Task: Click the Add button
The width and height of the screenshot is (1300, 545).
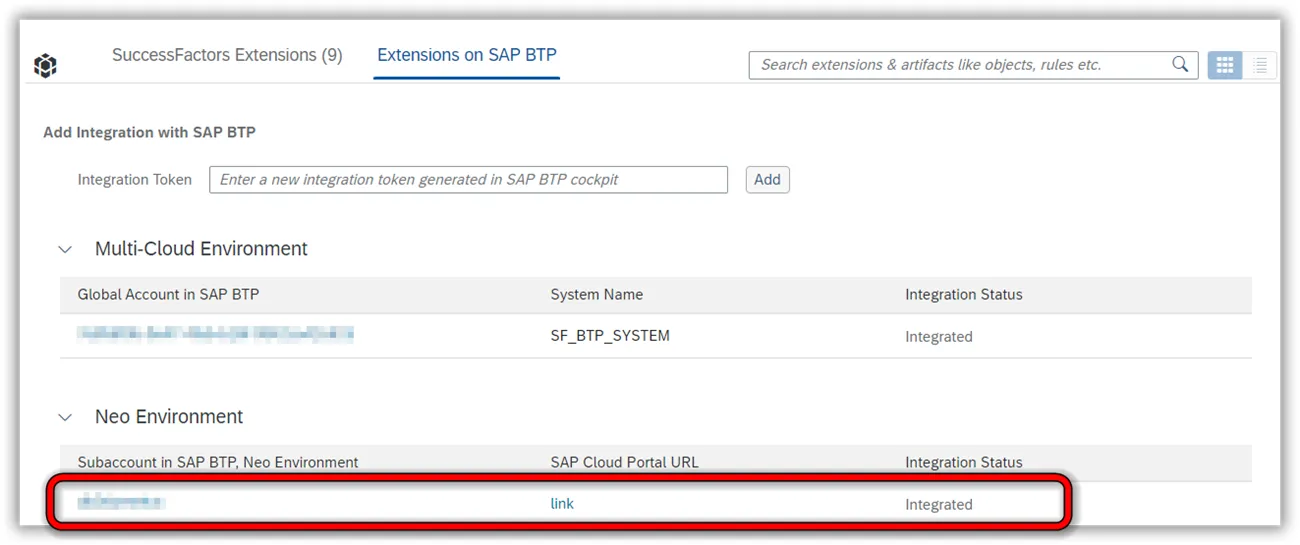Action: 767,180
